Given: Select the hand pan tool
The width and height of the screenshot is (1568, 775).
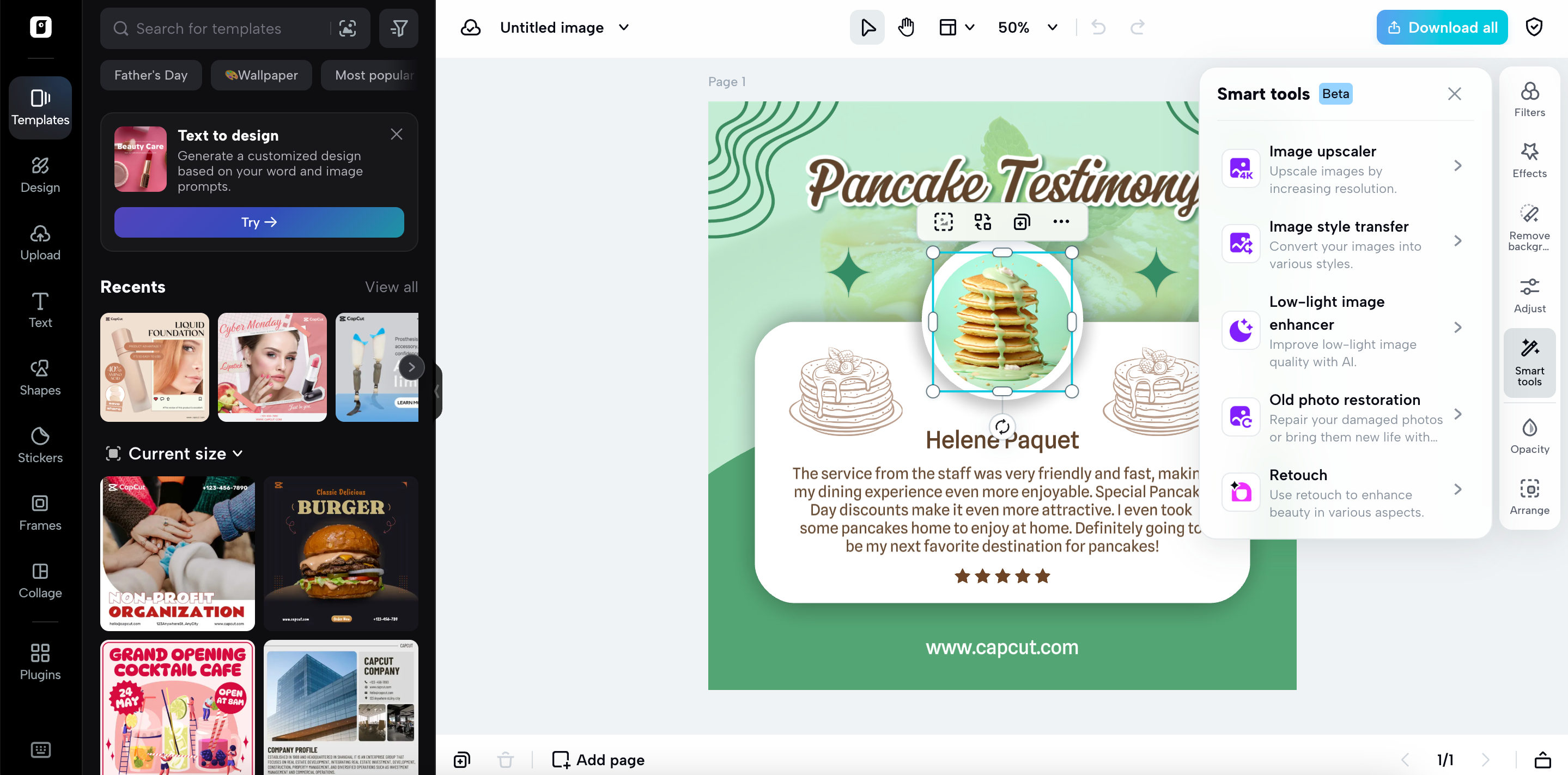Looking at the screenshot, I should click(x=905, y=27).
